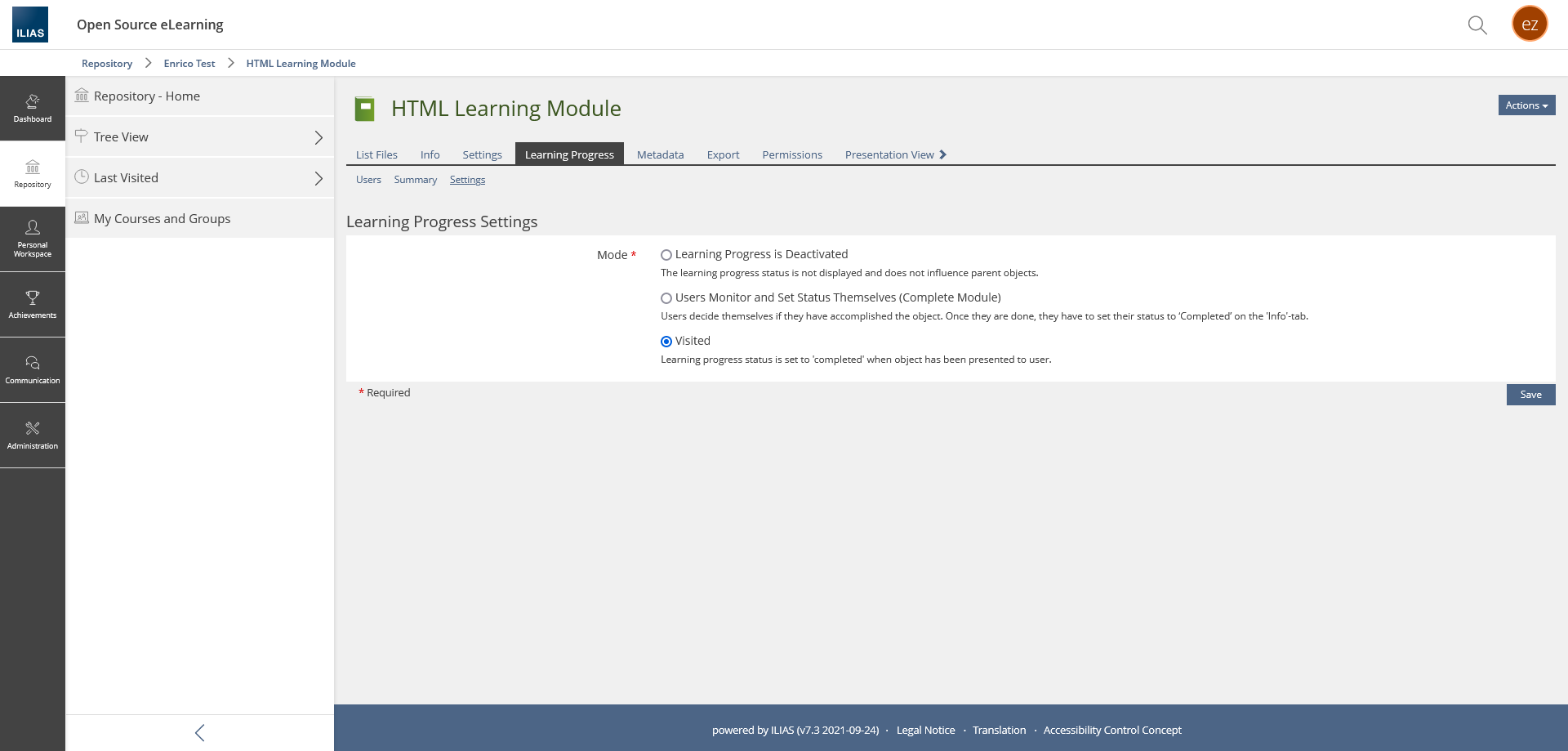Click the powered by ILIAS footer text

pos(795,731)
